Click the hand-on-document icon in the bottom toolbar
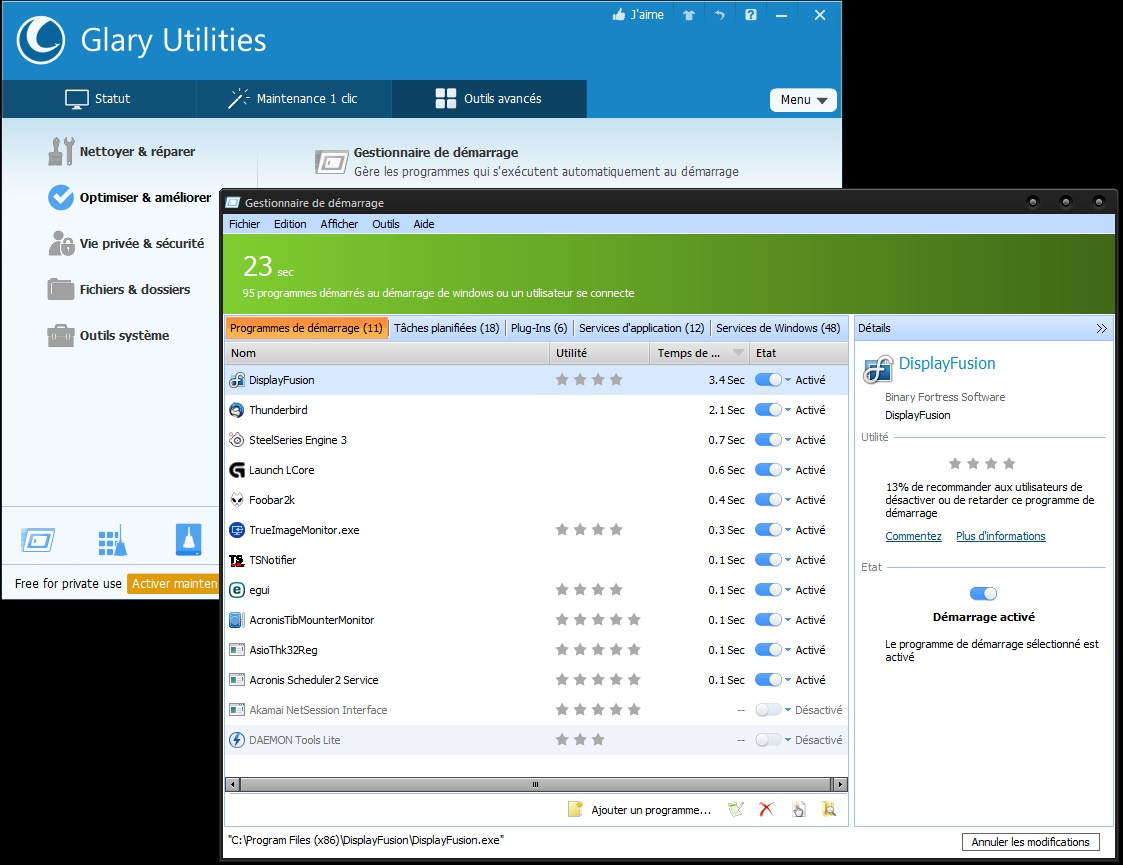This screenshot has width=1123, height=865. (798, 809)
